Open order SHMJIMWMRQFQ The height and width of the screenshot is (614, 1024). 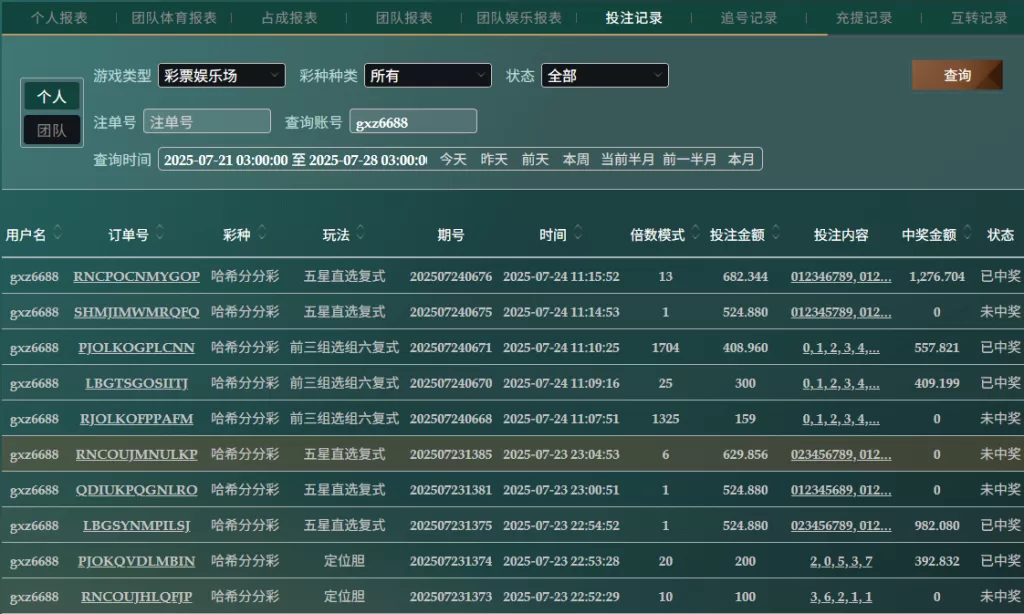click(136, 312)
